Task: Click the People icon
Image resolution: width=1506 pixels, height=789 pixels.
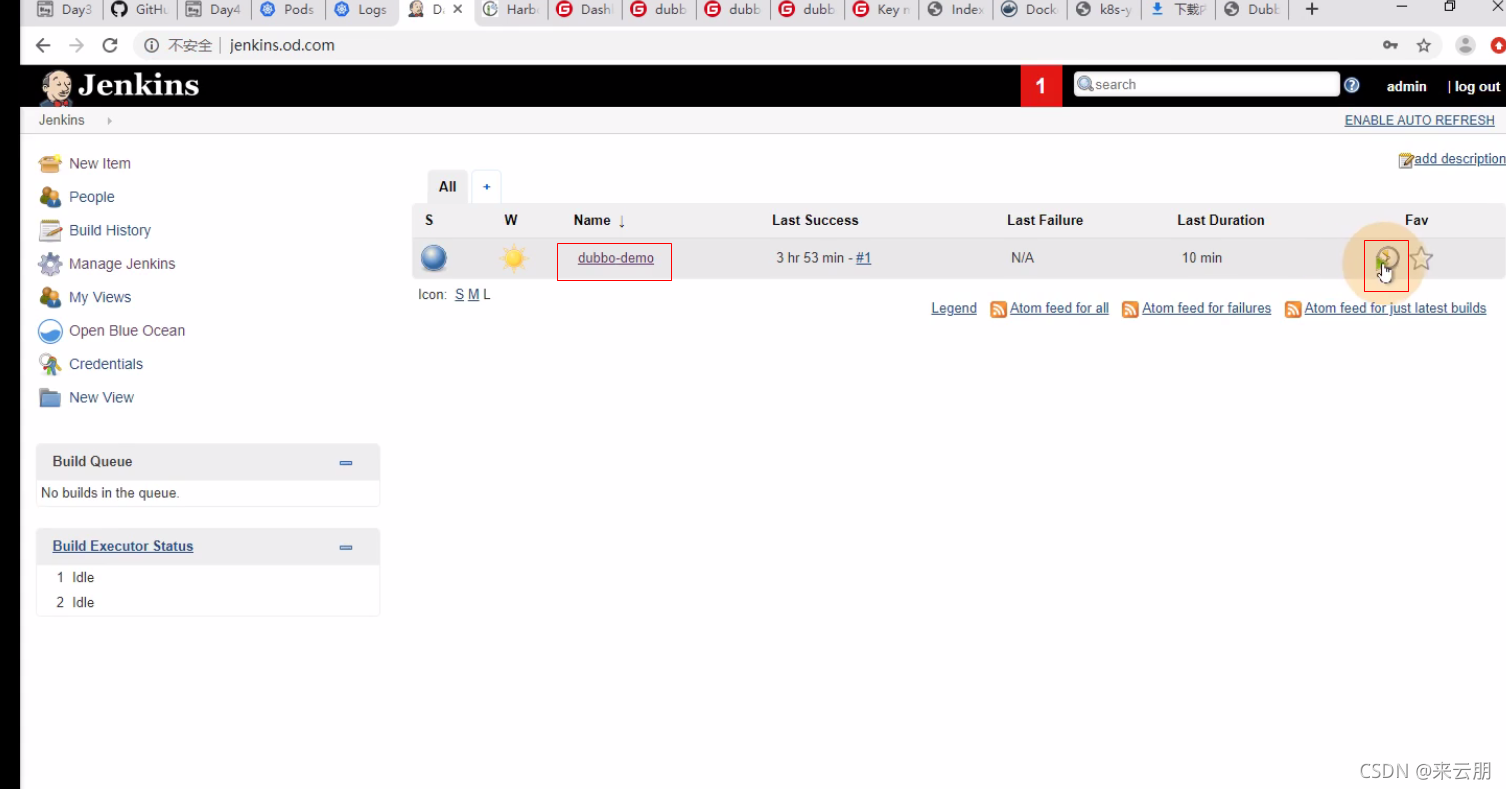Action: point(50,197)
